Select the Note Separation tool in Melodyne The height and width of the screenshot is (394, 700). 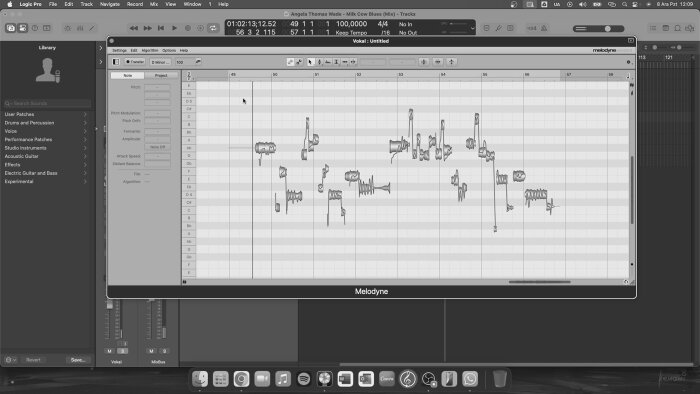[x=353, y=62]
